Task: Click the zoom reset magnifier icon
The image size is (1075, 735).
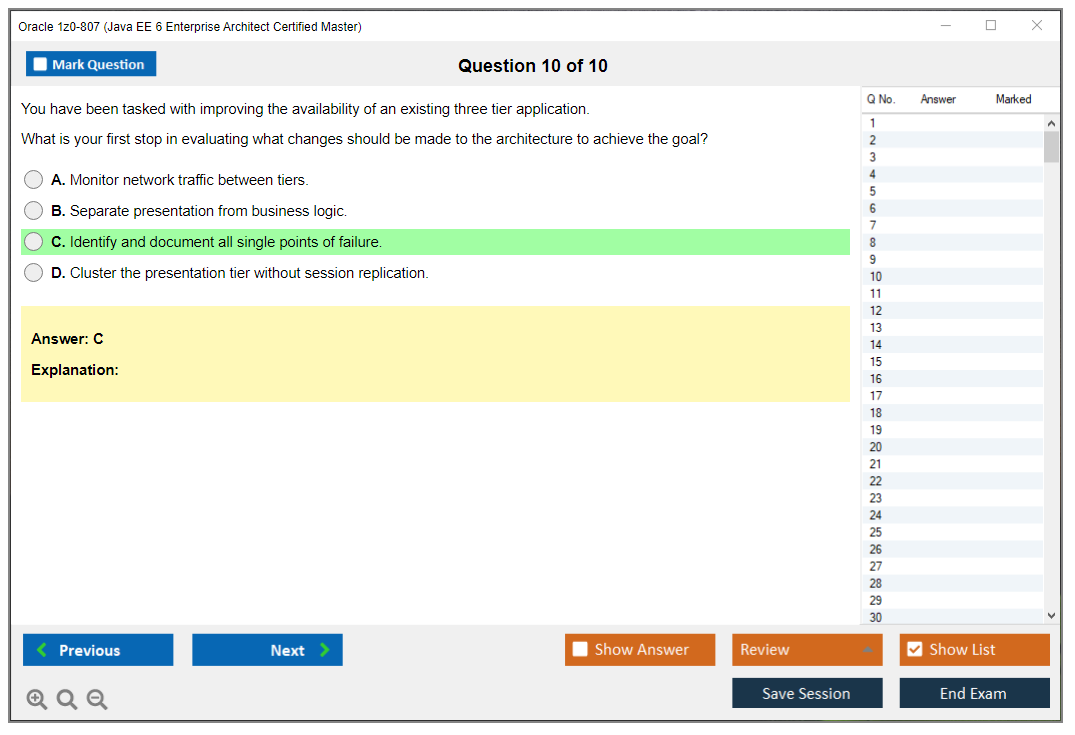Action: pyautogui.click(x=67, y=700)
